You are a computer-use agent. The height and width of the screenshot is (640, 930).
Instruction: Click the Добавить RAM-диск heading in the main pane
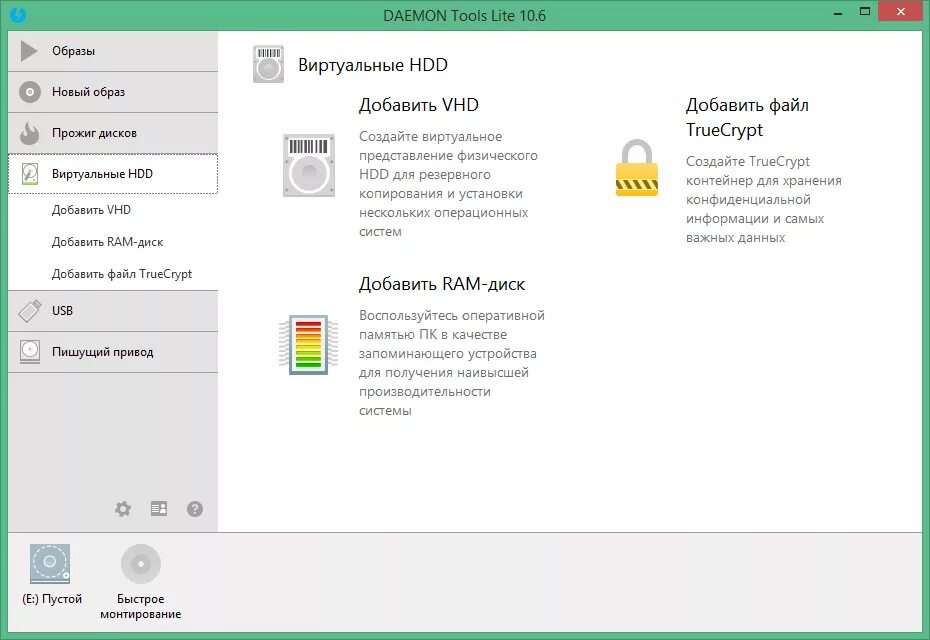coord(442,284)
